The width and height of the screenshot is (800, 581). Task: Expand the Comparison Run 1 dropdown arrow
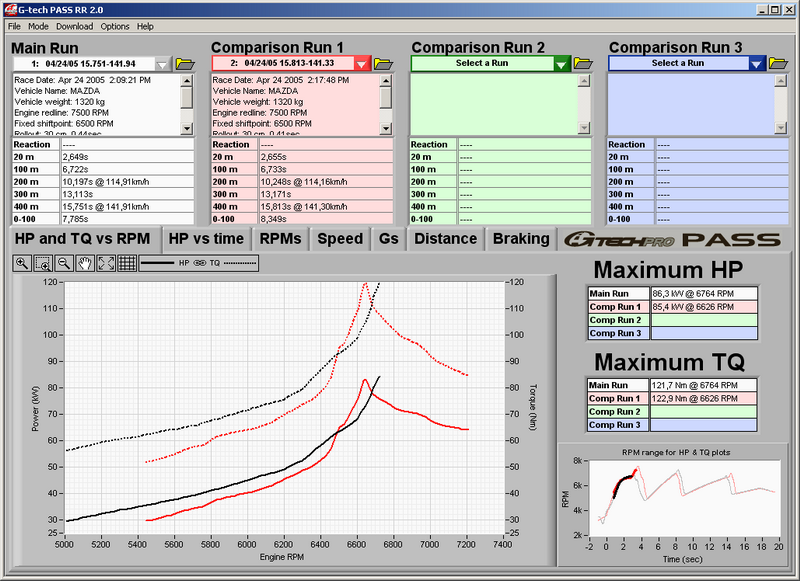[x=361, y=64]
